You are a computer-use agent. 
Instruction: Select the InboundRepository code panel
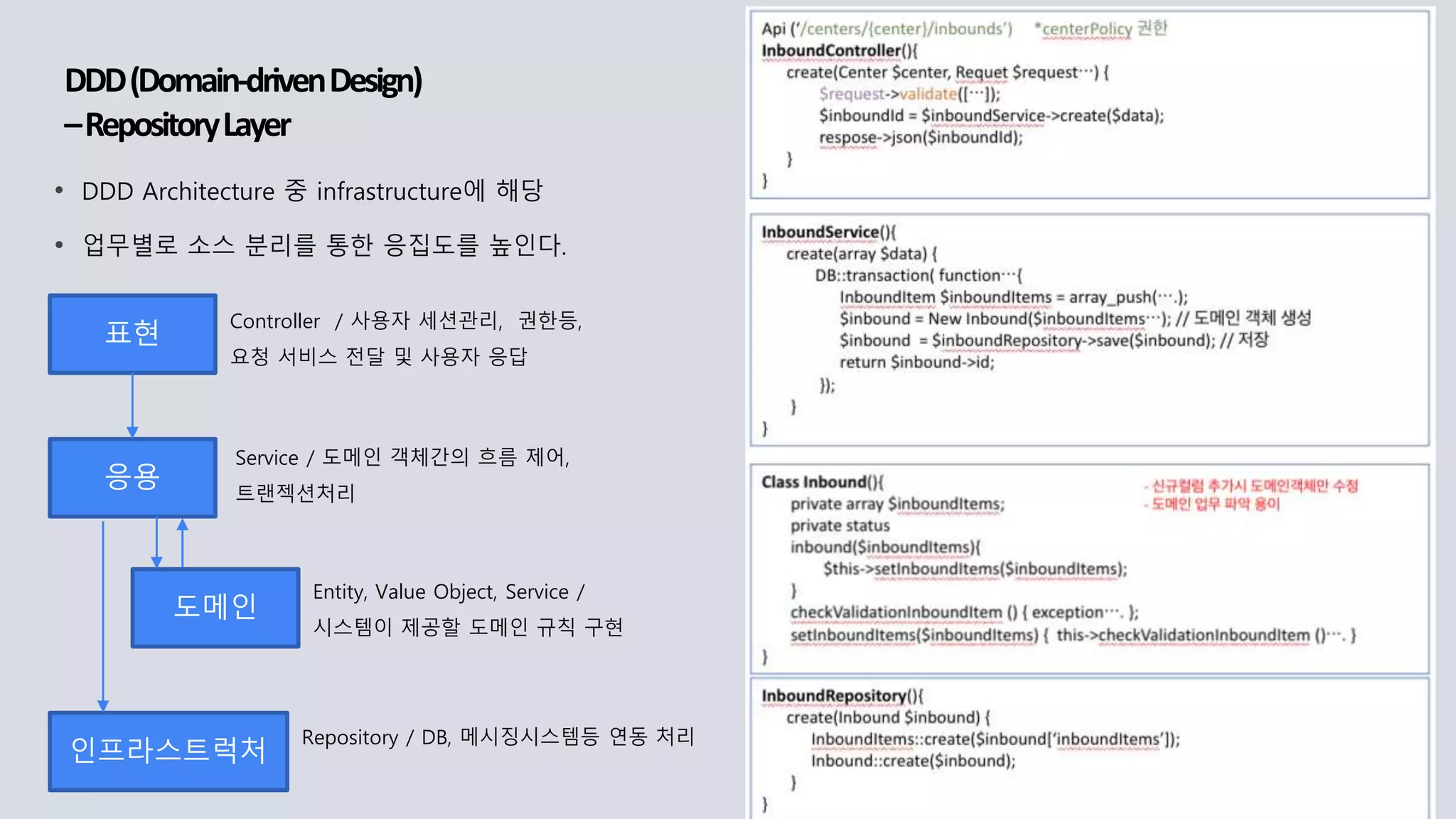(x=1090, y=749)
